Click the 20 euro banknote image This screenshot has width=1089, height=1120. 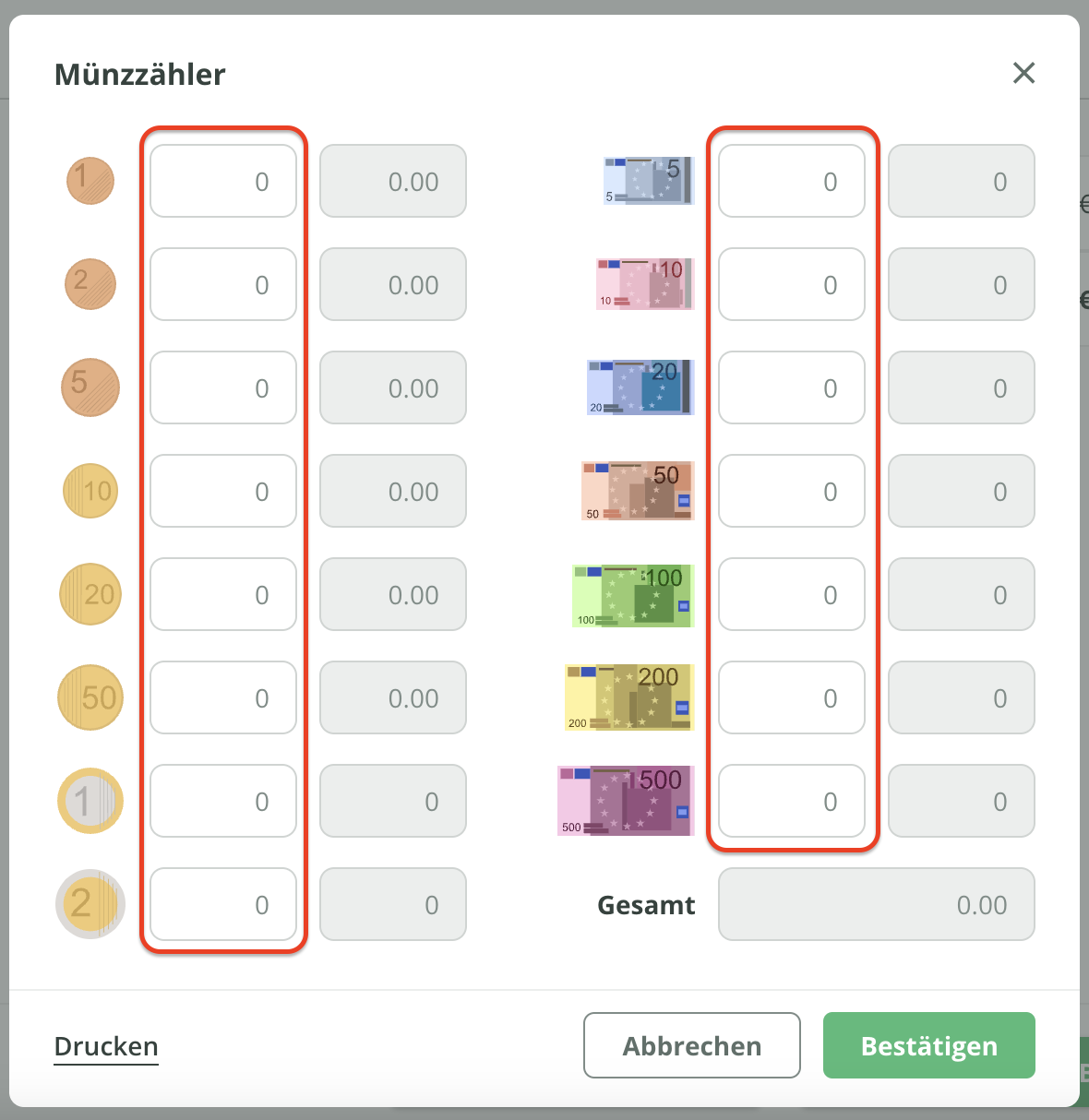640,387
